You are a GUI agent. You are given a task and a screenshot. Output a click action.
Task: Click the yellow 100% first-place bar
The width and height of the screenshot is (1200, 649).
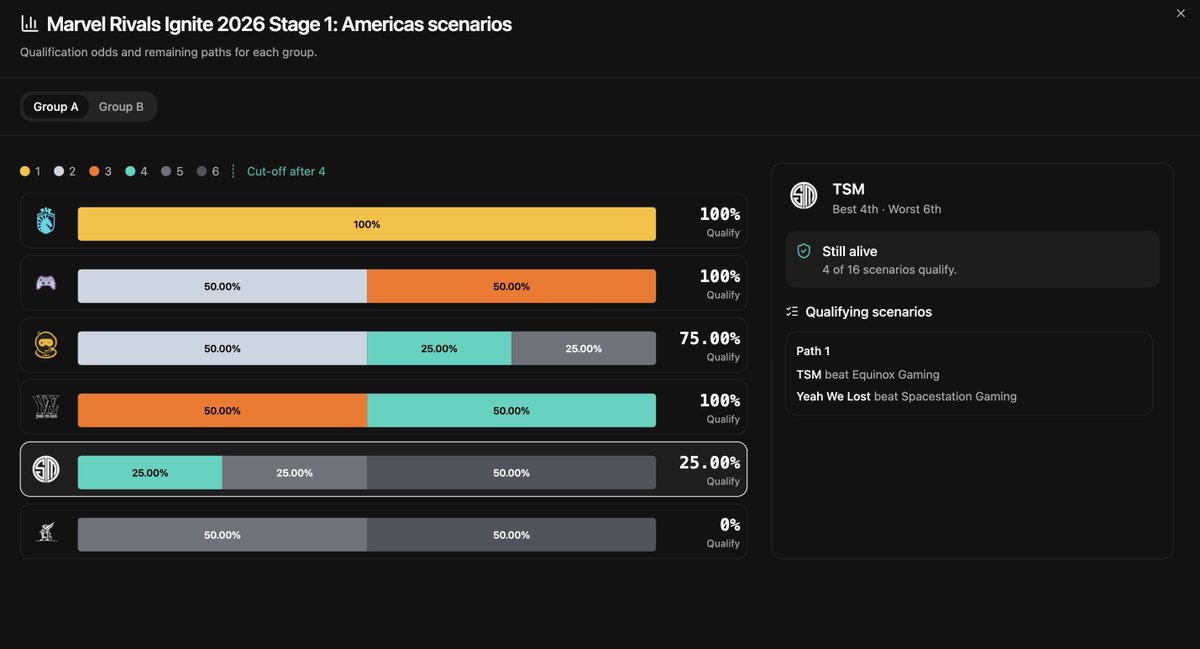[367, 224]
